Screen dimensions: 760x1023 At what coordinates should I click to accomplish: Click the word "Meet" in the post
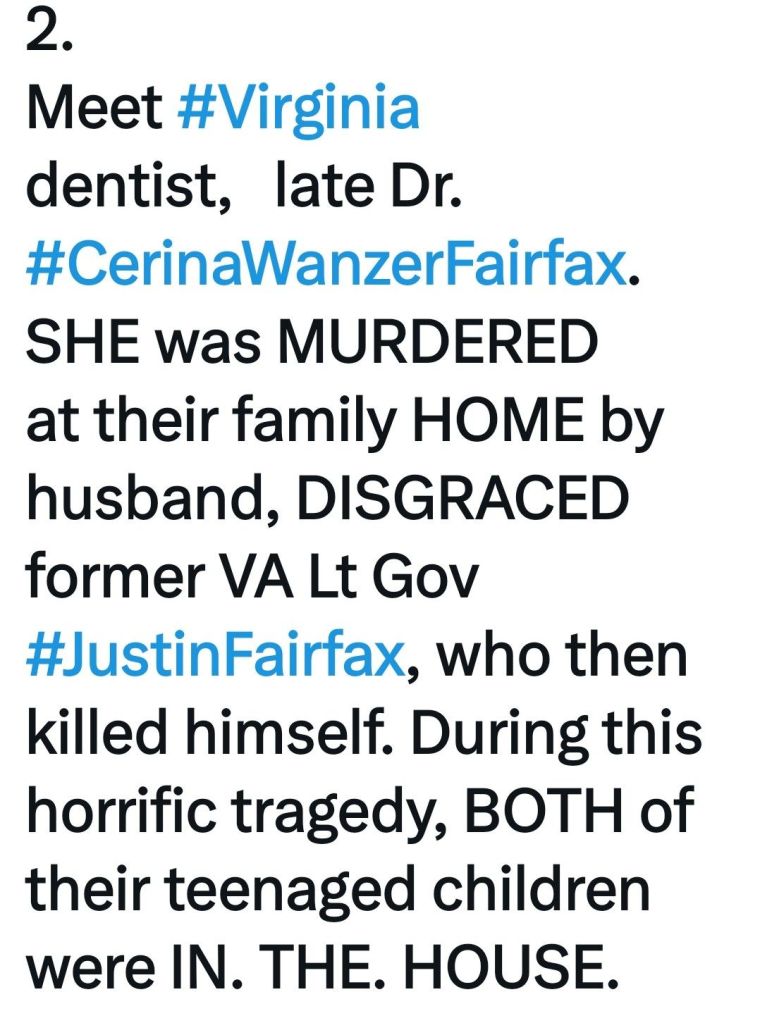point(94,107)
